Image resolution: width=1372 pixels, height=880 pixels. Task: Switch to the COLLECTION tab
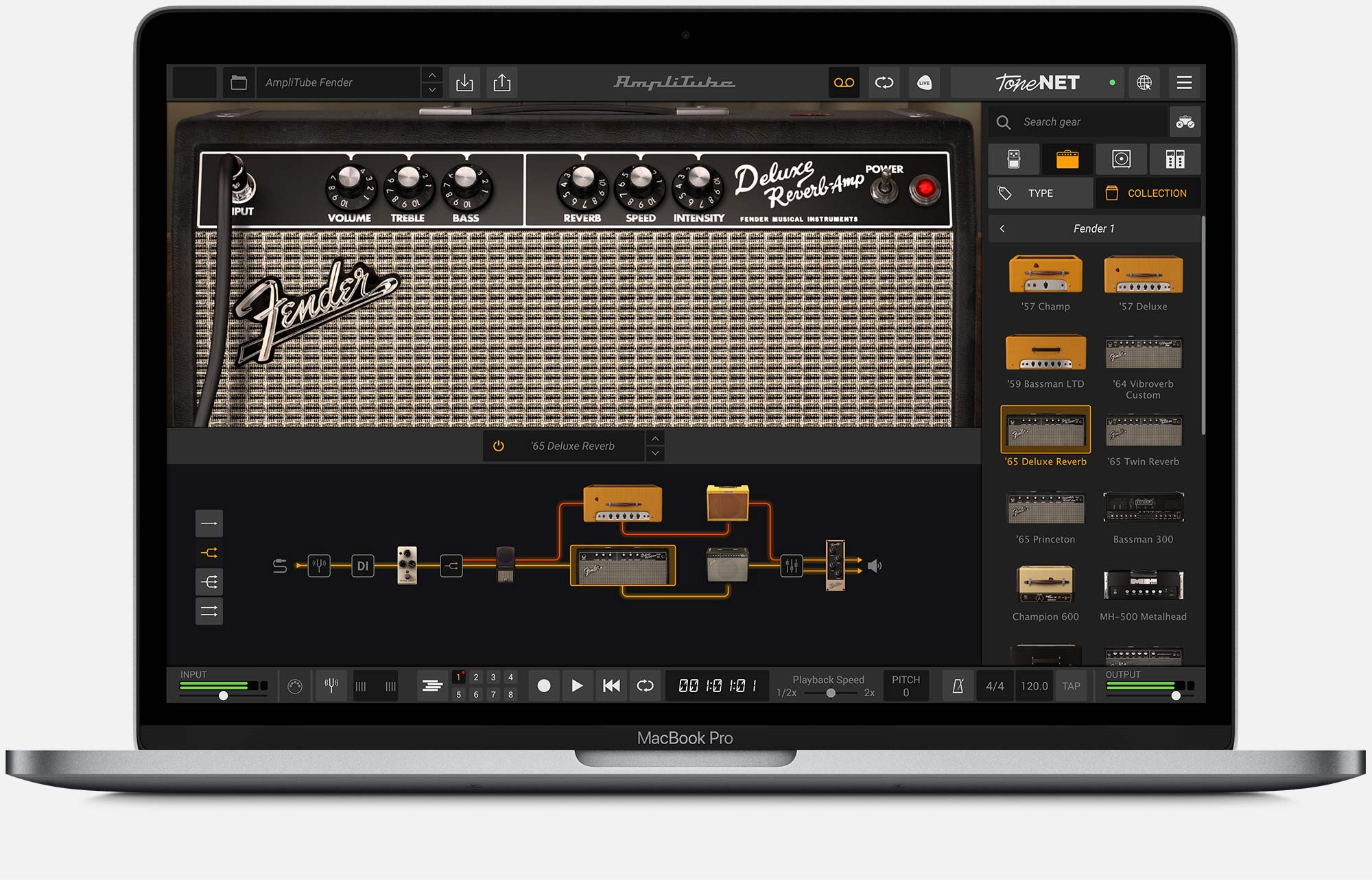pos(1148,193)
